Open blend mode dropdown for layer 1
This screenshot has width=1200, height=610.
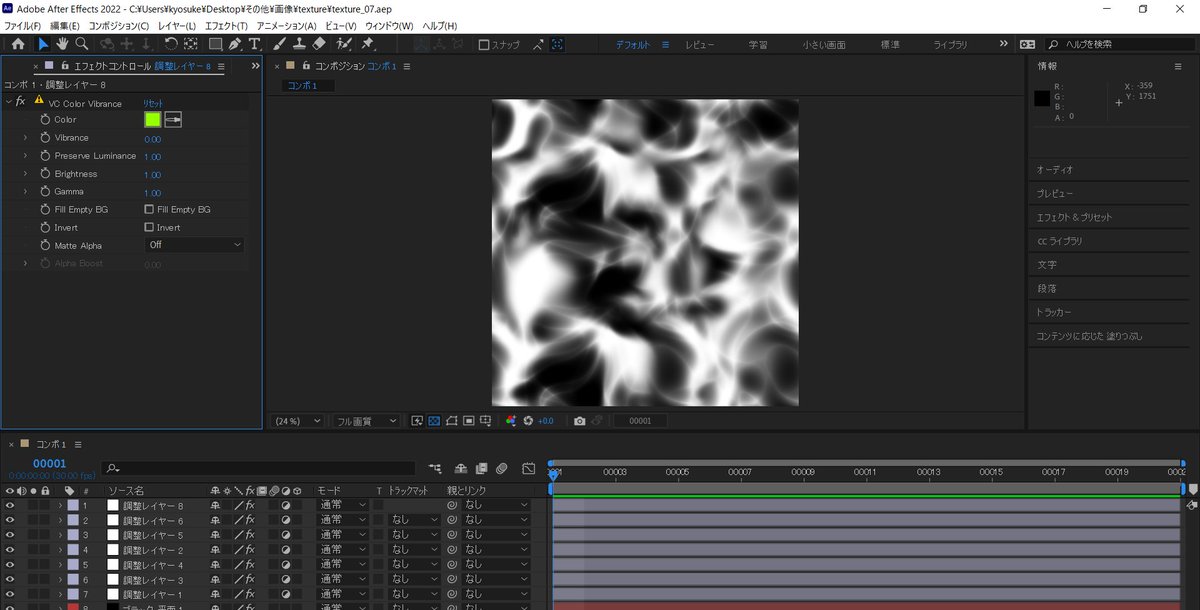pyautogui.click(x=342, y=506)
